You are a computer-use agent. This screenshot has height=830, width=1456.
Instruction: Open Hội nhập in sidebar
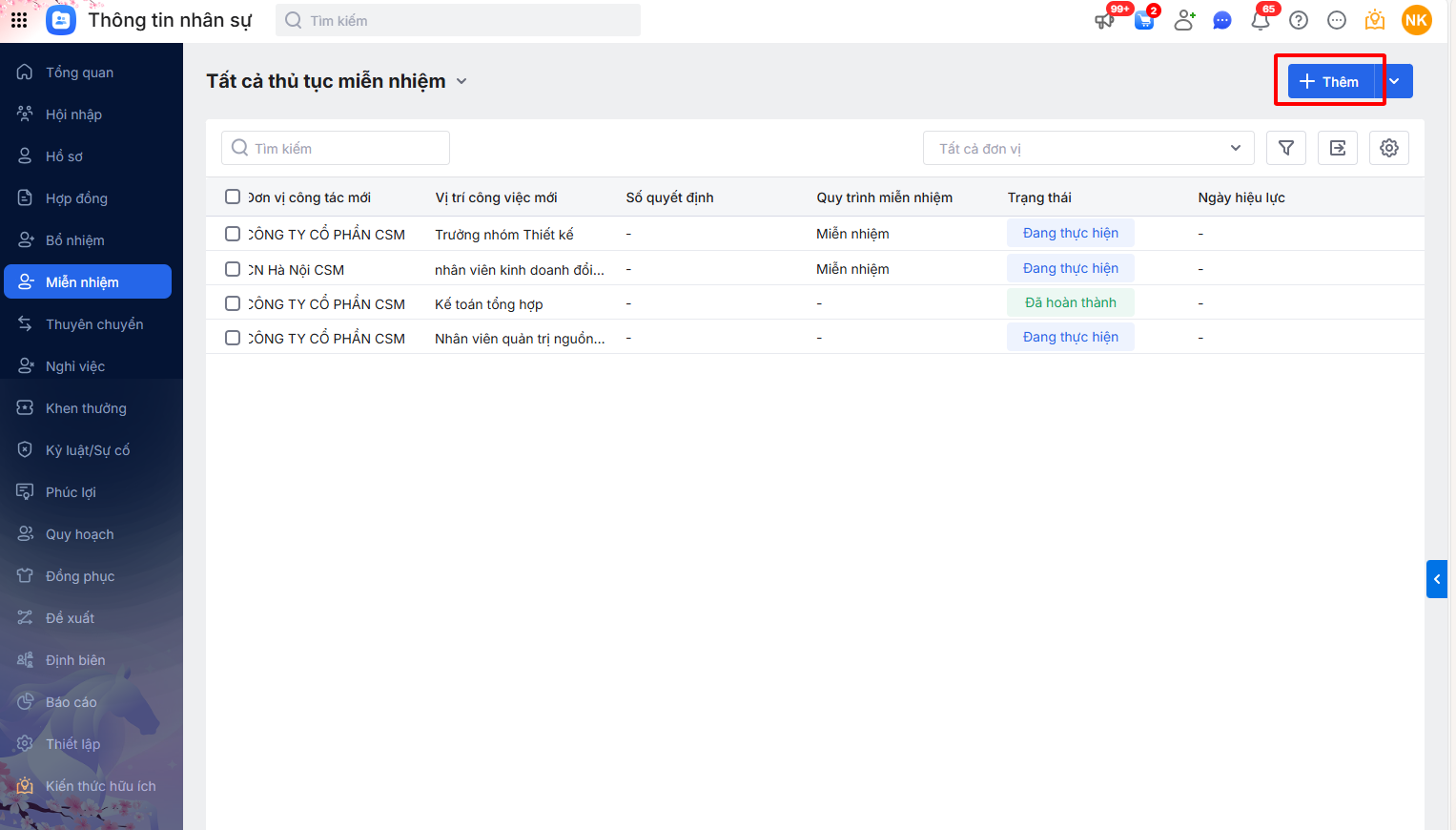[88, 114]
